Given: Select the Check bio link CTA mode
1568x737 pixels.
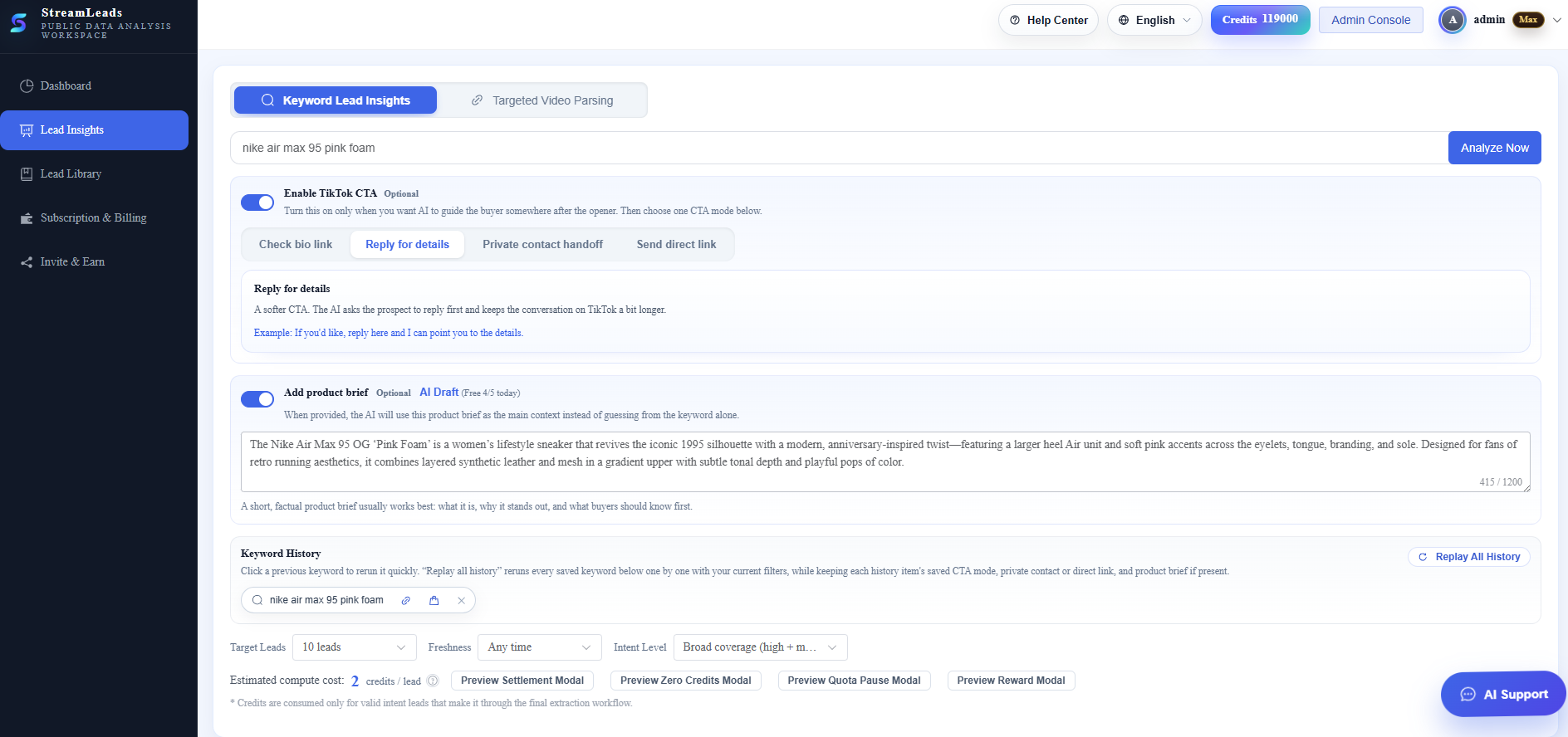Looking at the screenshot, I should point(296,244).
